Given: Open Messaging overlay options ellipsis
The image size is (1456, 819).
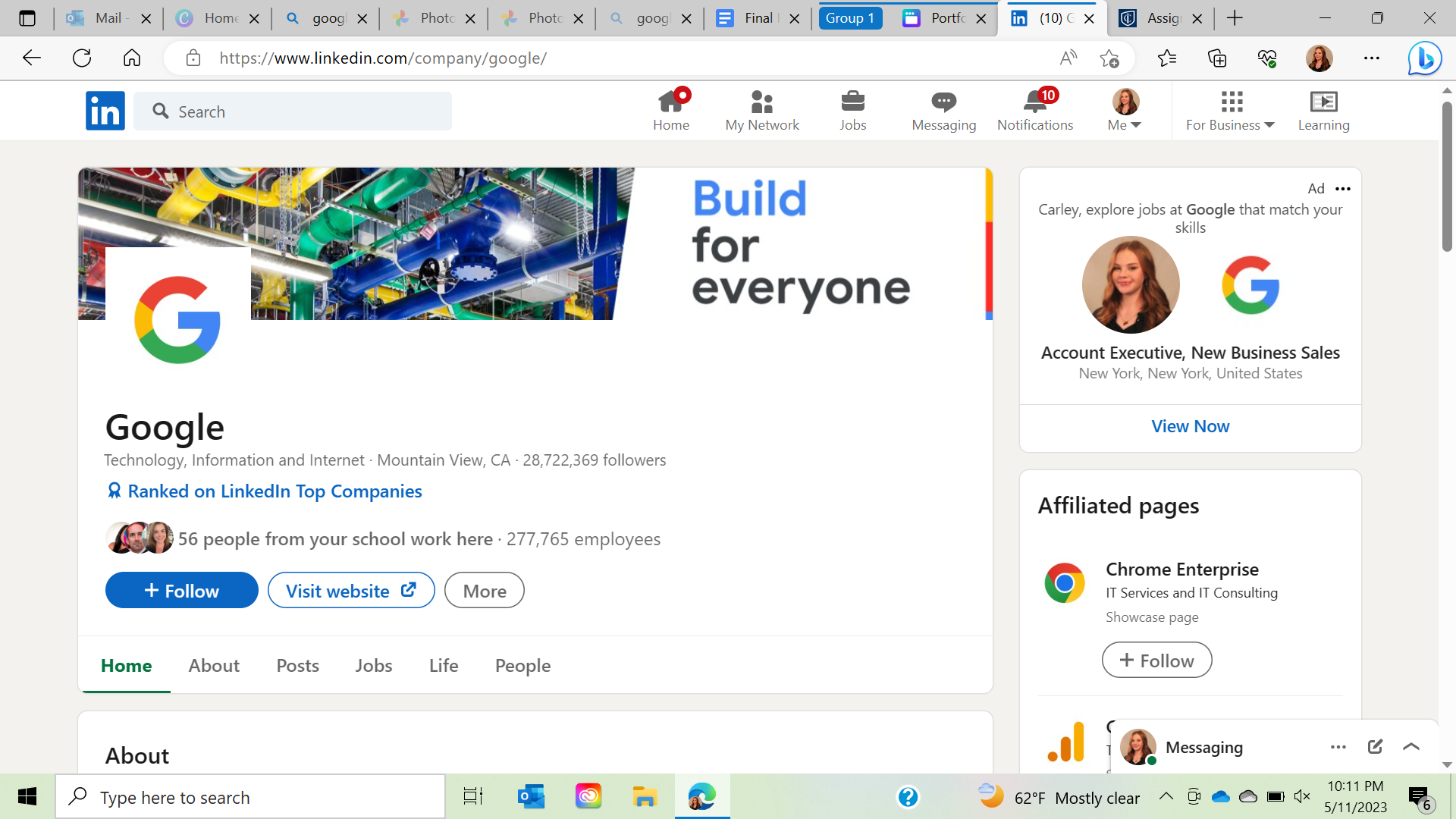Looking at the screenshot, I should [x=1338, y=747].
